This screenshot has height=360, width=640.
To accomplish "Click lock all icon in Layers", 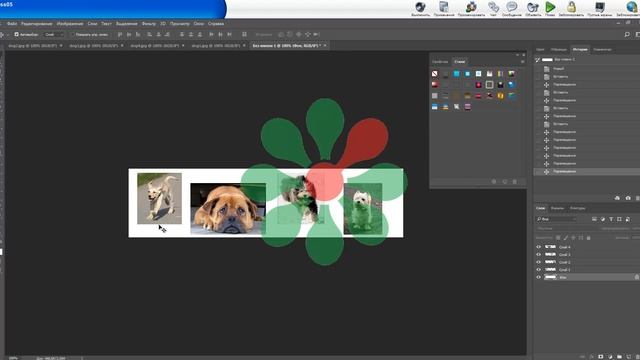I will pos(588,238).
